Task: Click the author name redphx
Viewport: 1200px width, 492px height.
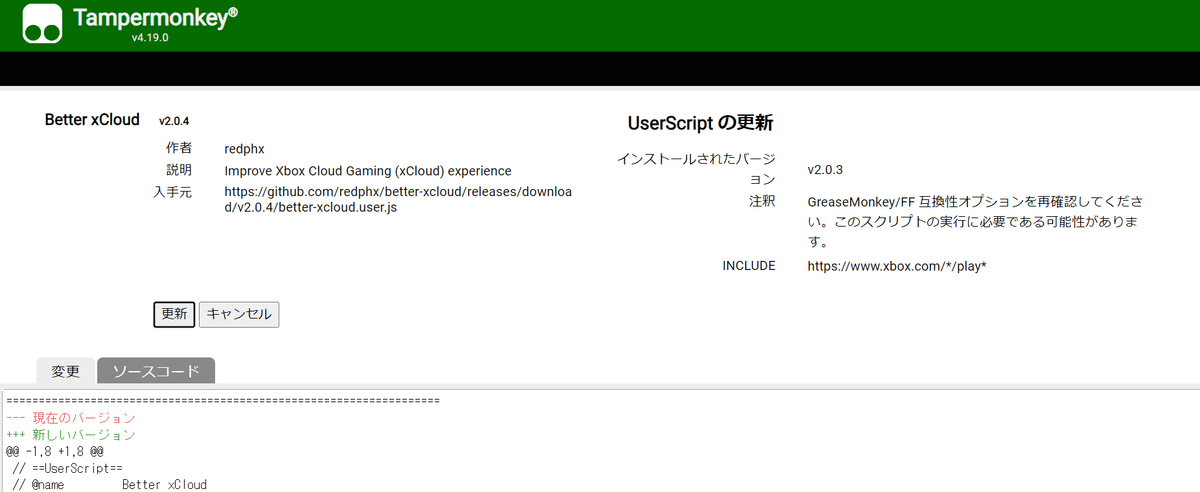Action: [x=244, y=149]
